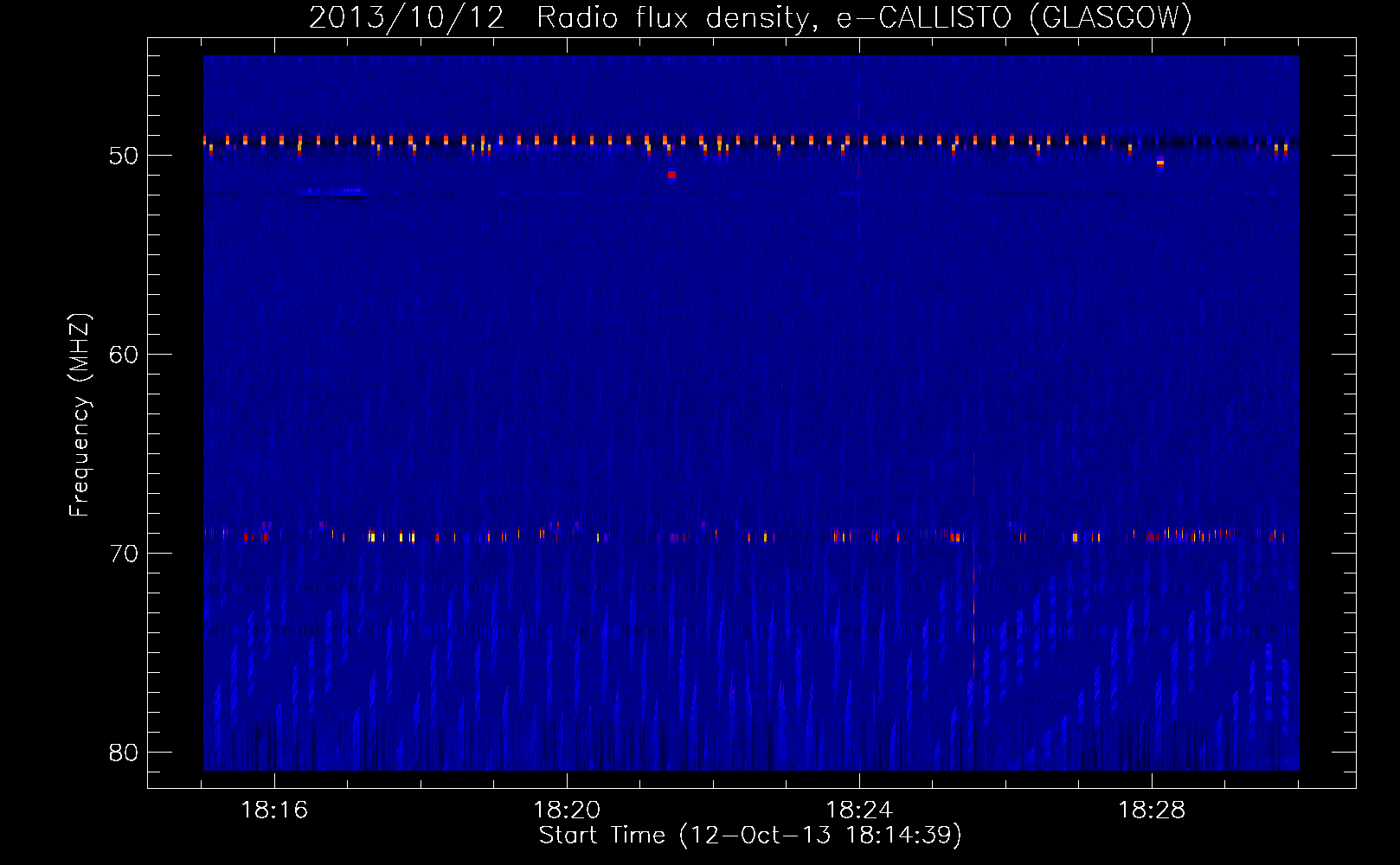Click e-CALLISTO in the plot title

coord(923,18)
